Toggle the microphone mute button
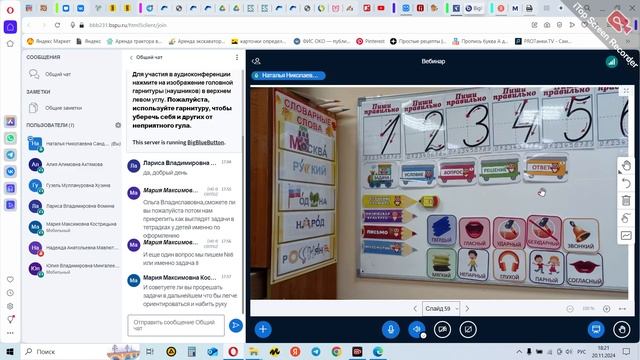 [391, 329]
